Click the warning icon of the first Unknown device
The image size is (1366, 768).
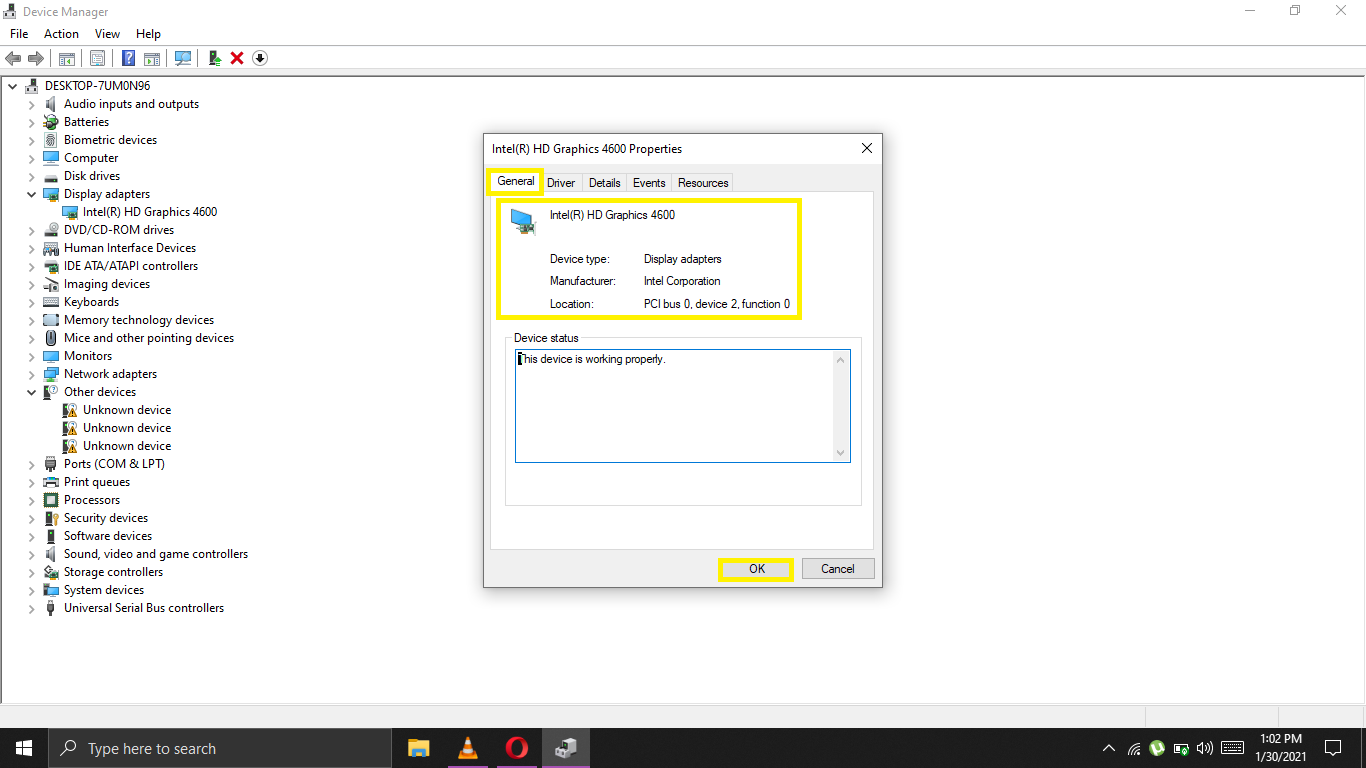[x=70, y=410]
